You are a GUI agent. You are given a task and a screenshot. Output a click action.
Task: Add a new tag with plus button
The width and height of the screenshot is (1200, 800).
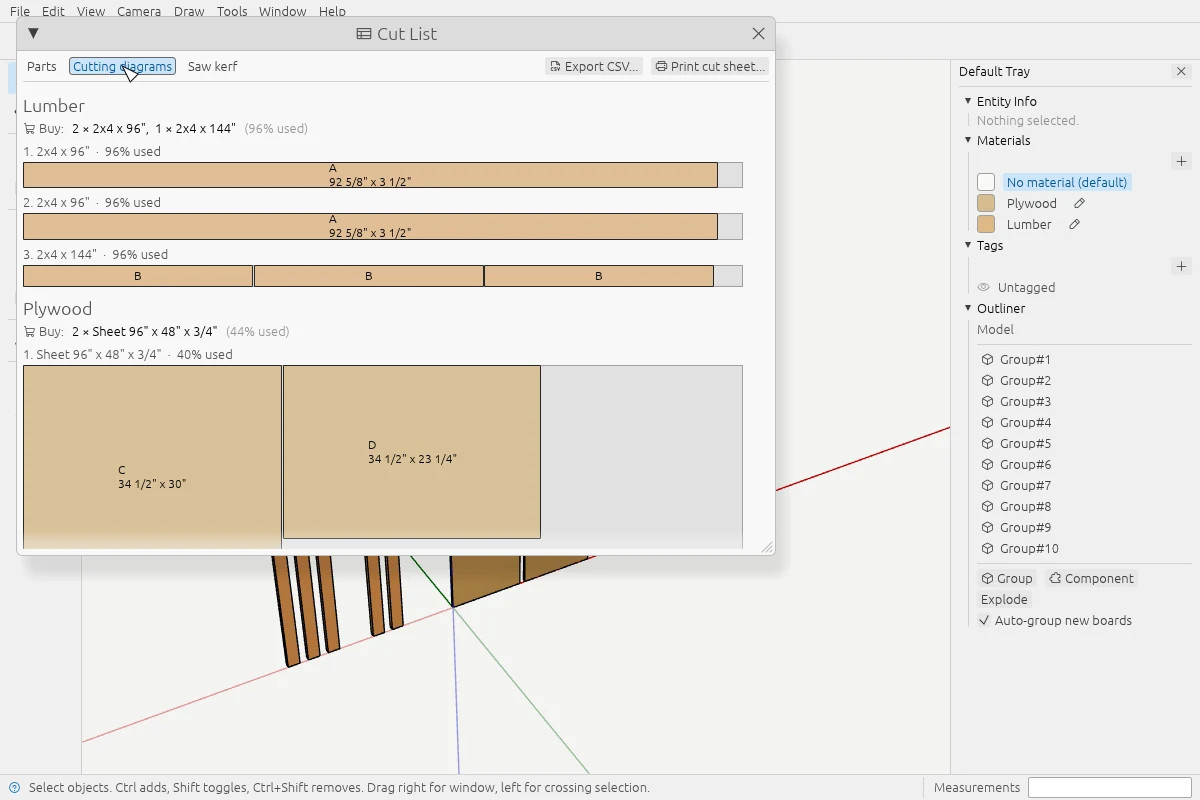[1181, 266]
